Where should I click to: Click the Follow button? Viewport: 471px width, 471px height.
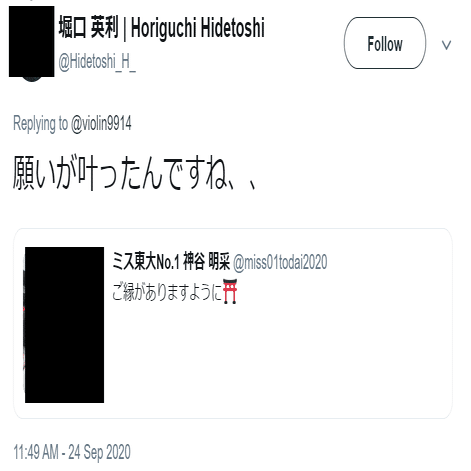click(385, 43)
